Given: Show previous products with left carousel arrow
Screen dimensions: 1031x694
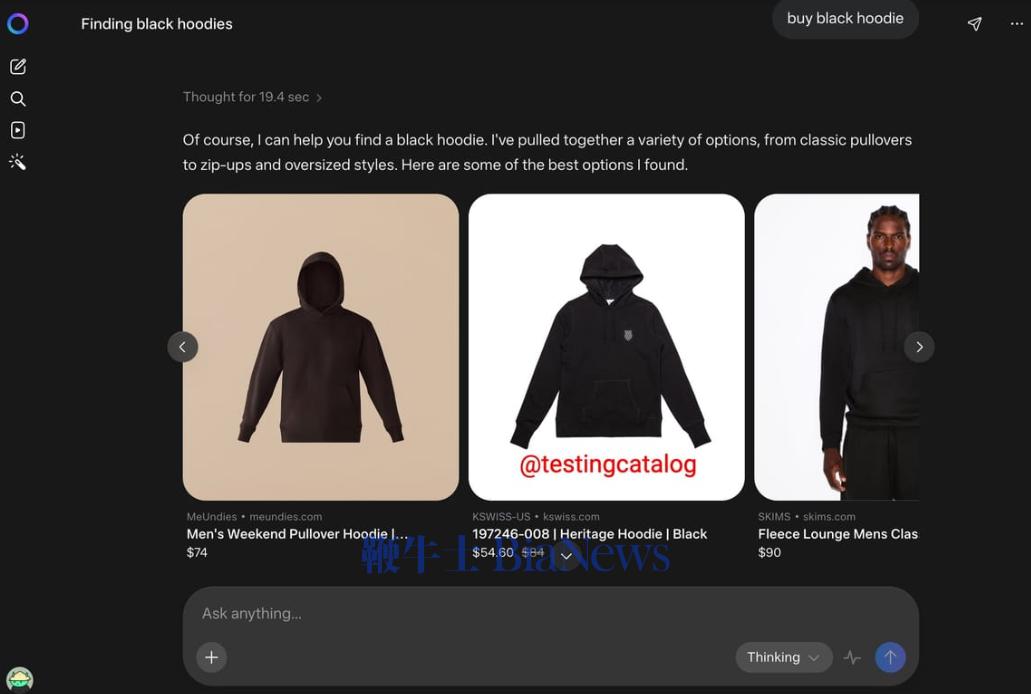Looking at the screenshot, I should click(183, 347).
